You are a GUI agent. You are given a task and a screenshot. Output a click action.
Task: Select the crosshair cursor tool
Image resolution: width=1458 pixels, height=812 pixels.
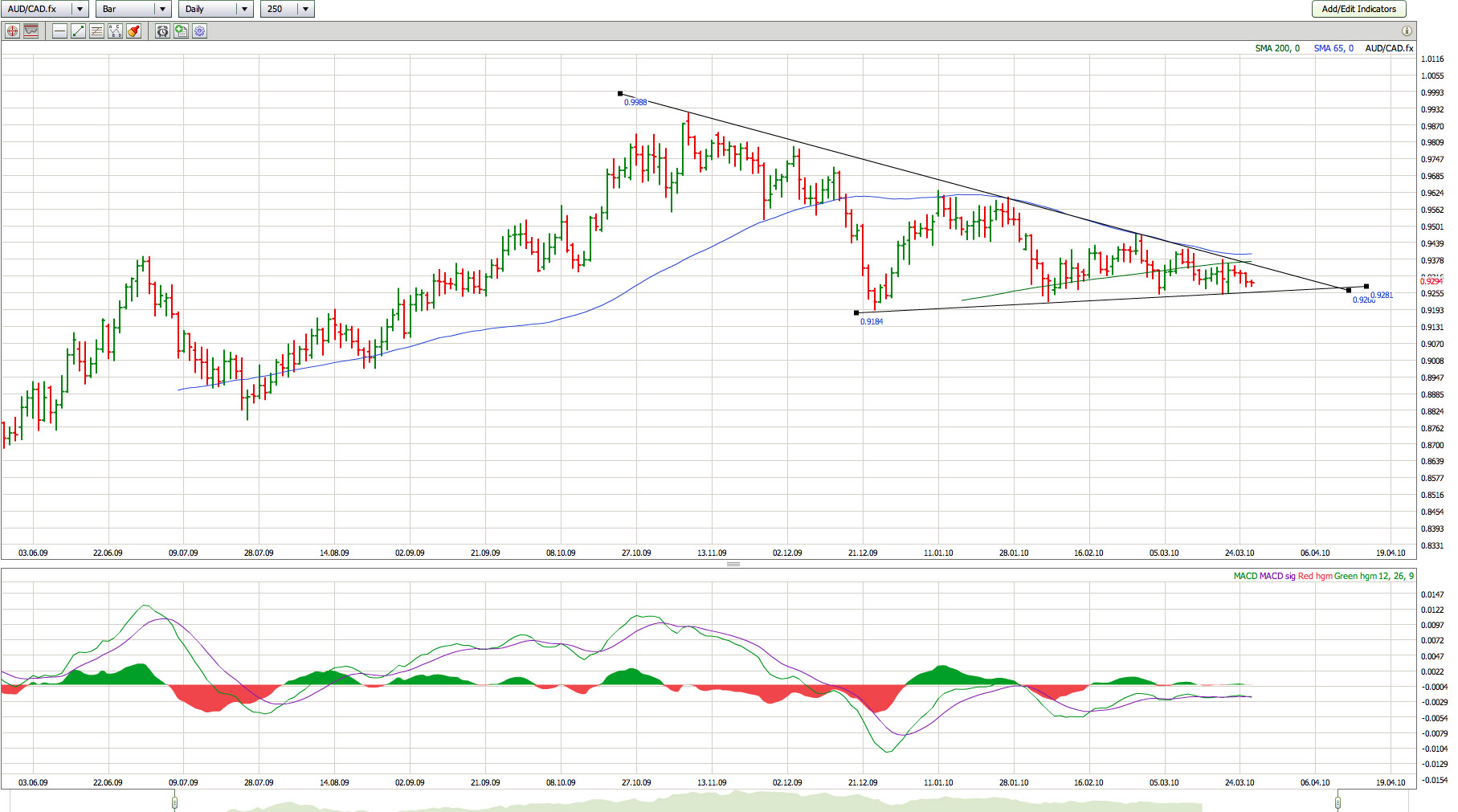[x=12, y=31]
